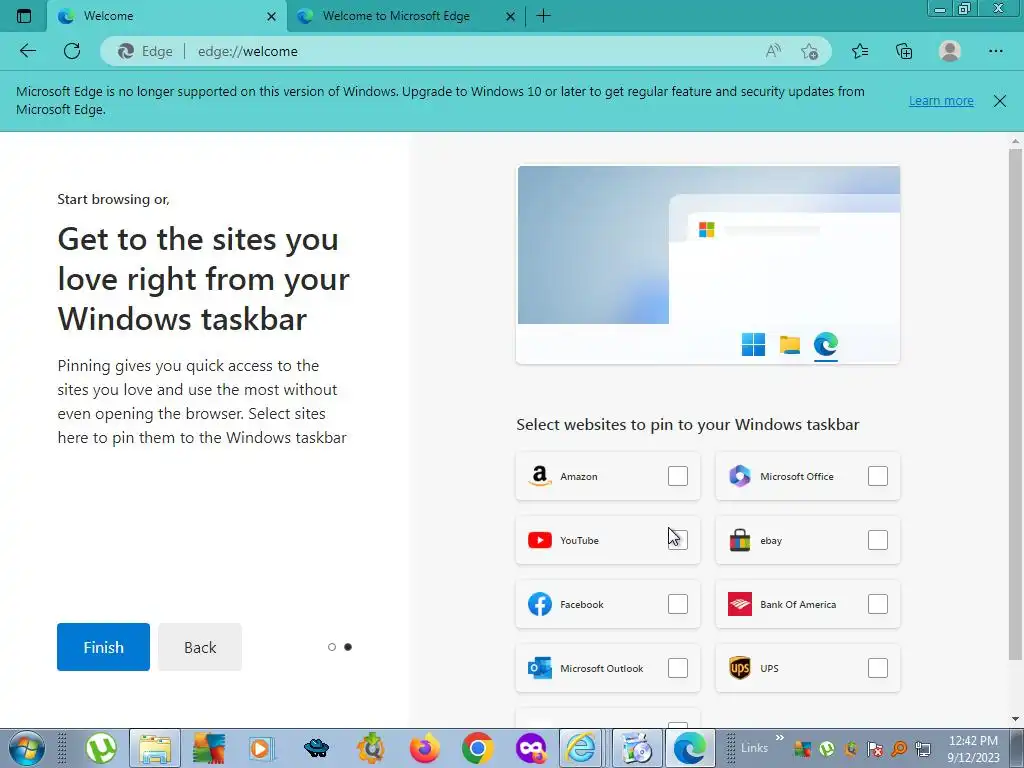Check the Bank Of America pin checkbox
1024x768 pixels.
[x=878, y=604]
